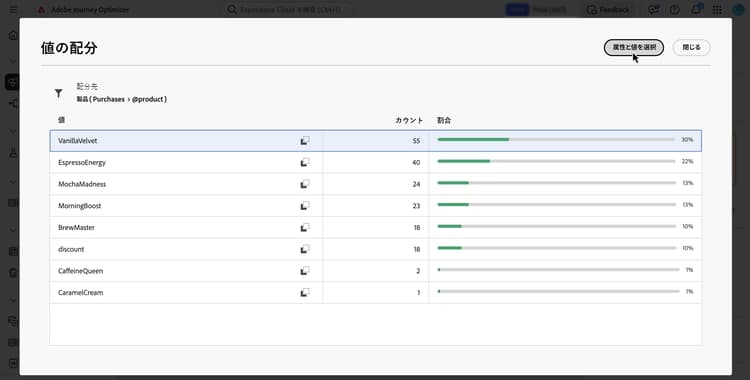Click count 23 for MorningBoost
The image size is (750, 380).
(x=416, y=206)
